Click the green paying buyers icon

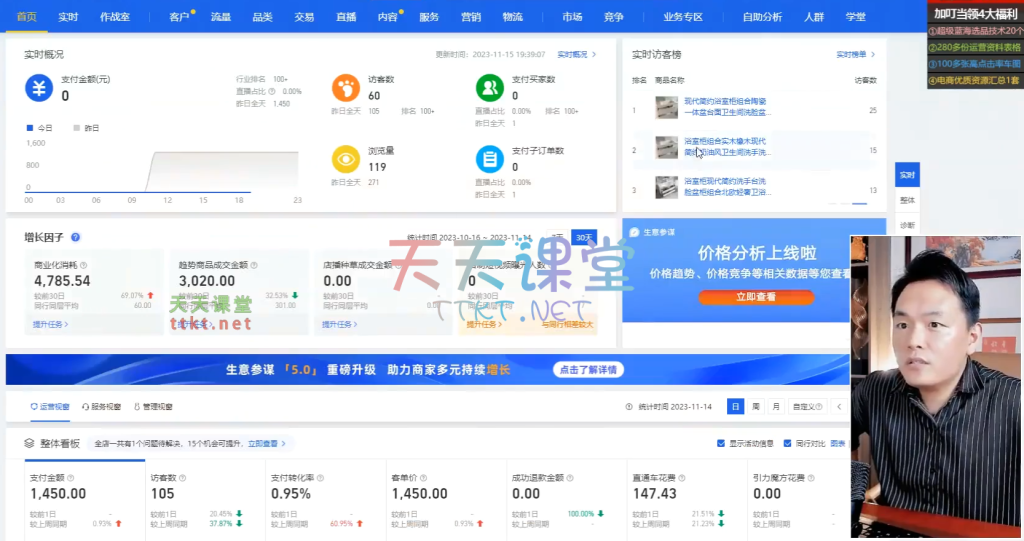coord(490,88)
